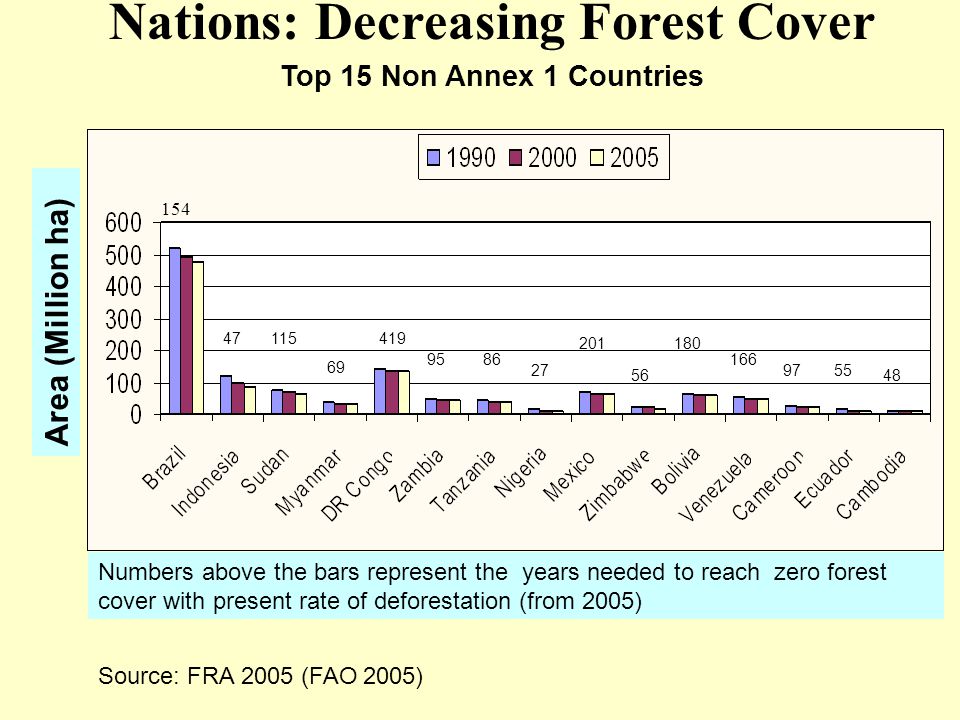Click the value 115 above Sudan

pyautogui.click(x=284, y=339)
